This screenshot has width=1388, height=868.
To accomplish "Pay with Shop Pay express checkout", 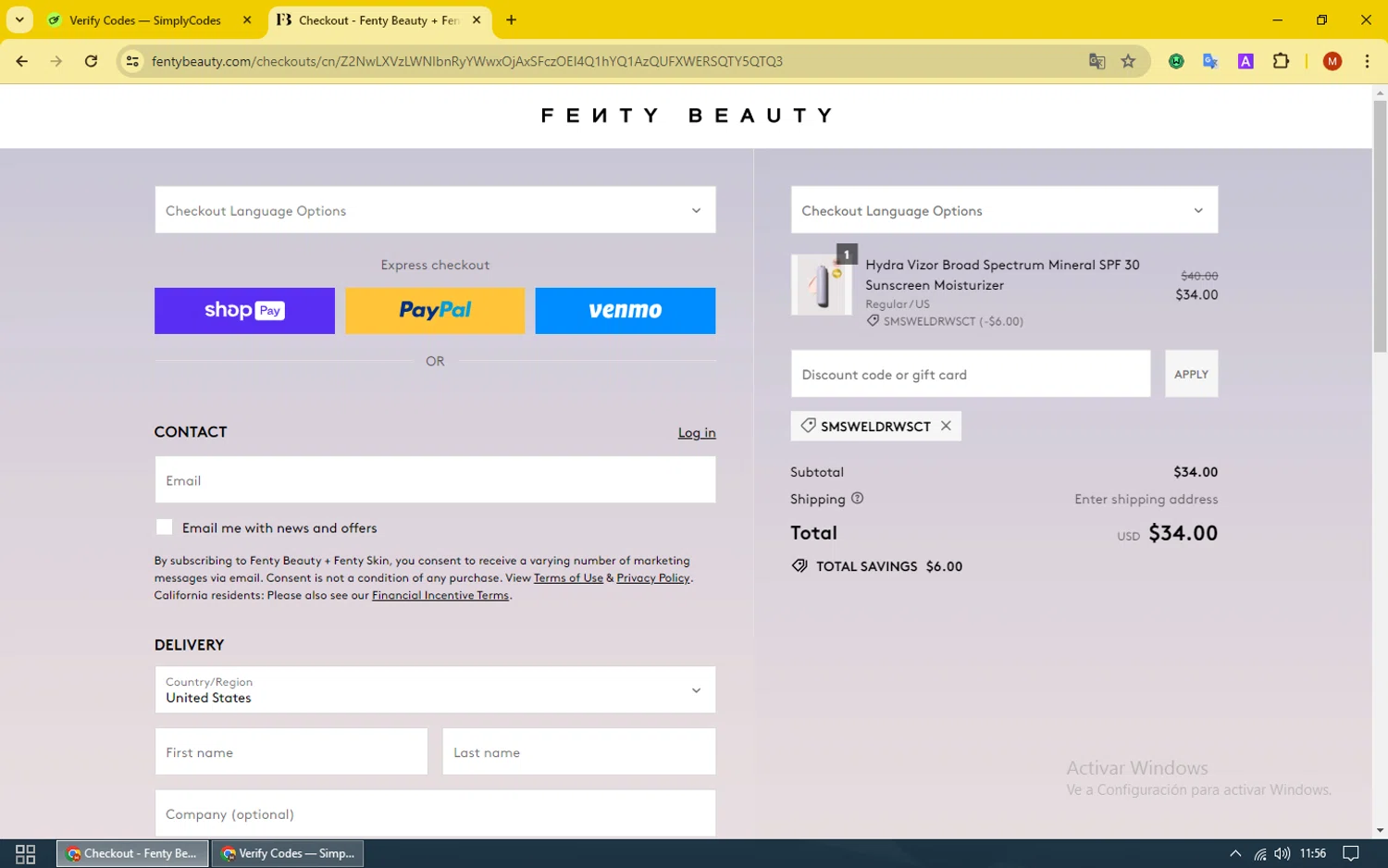I will click(x=244, y=310).
